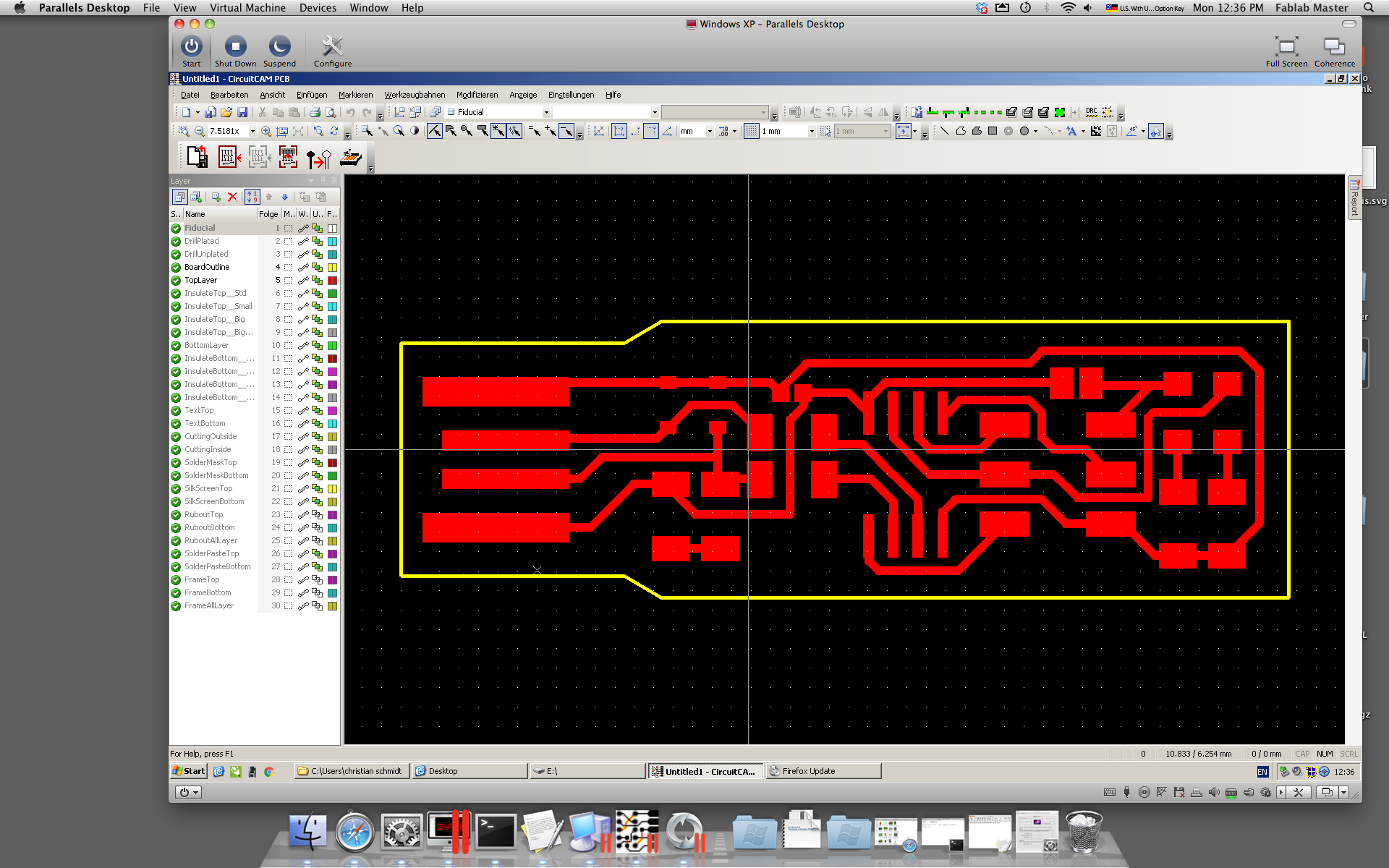Screen dimensions: 1389x868
Task: Click the Windows Start button
Action: click(x=189, y=771)
